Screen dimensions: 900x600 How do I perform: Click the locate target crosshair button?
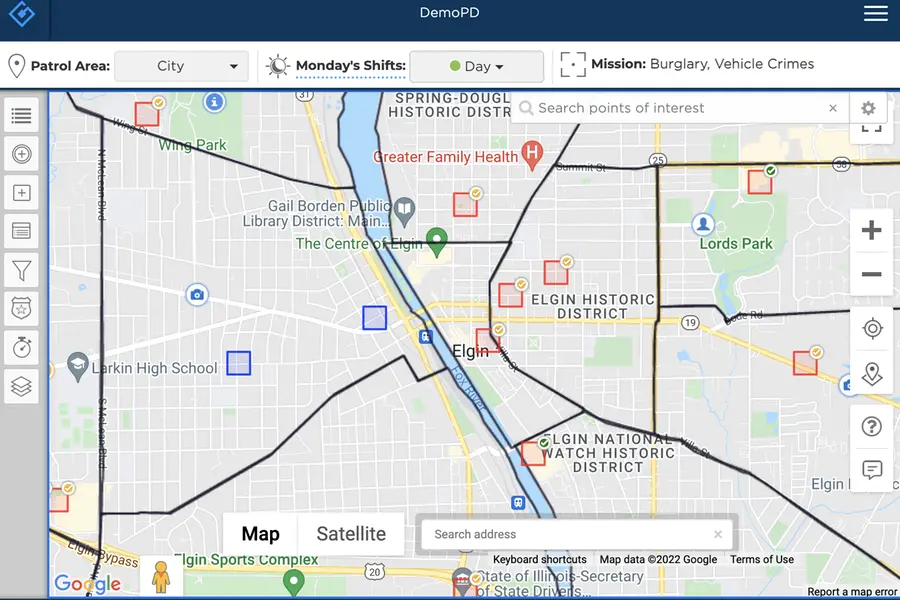coord(871,329)
